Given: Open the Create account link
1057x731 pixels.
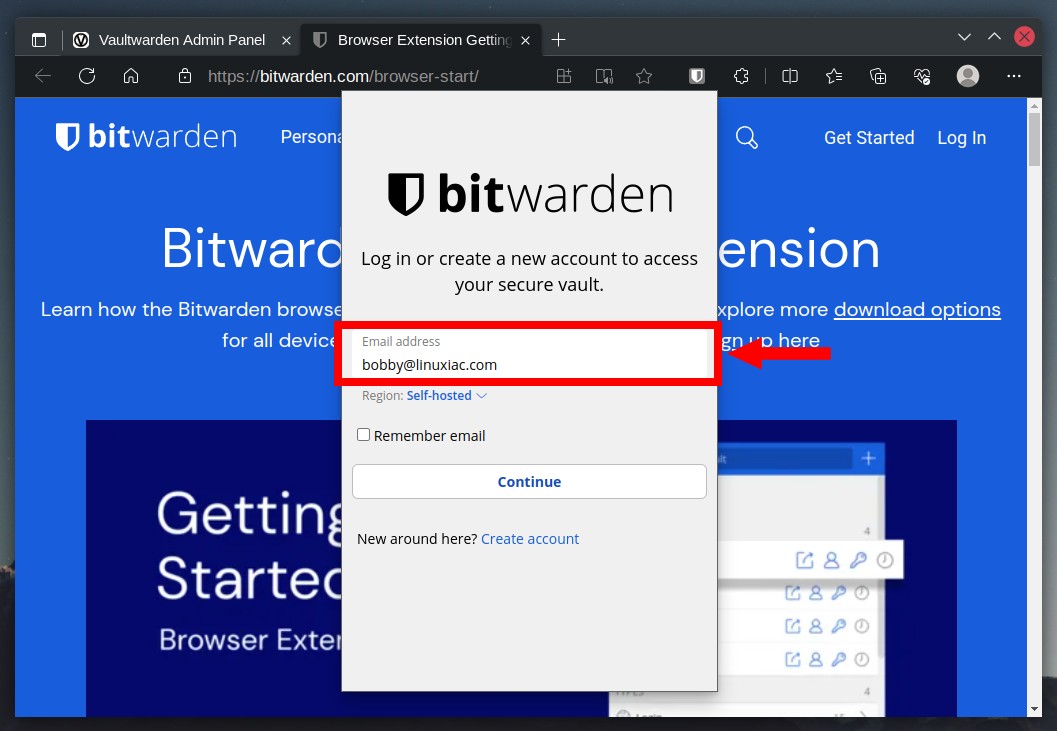Looking at the screenshot, I should point(530,539).
